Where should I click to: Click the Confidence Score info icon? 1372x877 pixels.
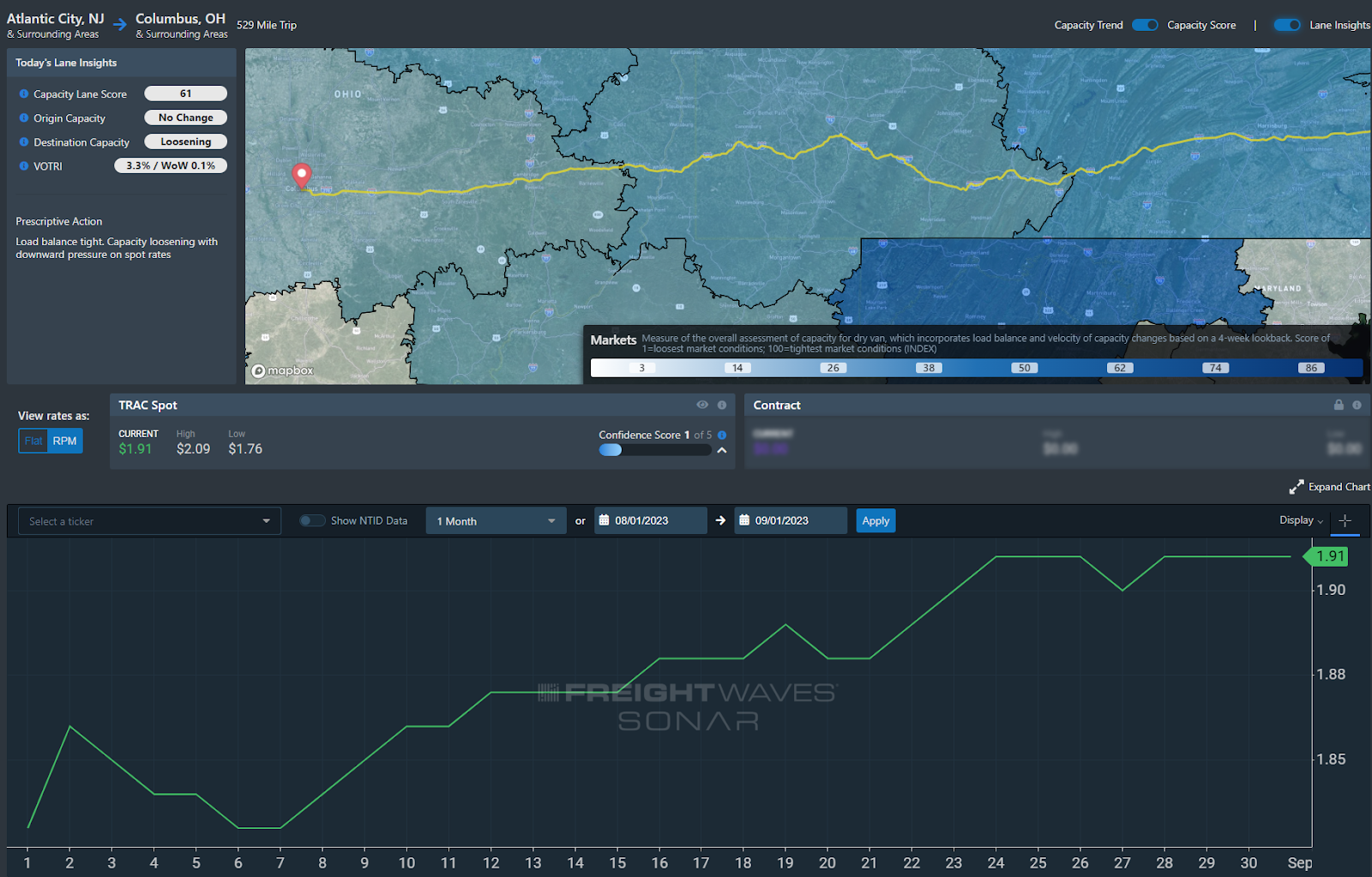pos(722,435)
